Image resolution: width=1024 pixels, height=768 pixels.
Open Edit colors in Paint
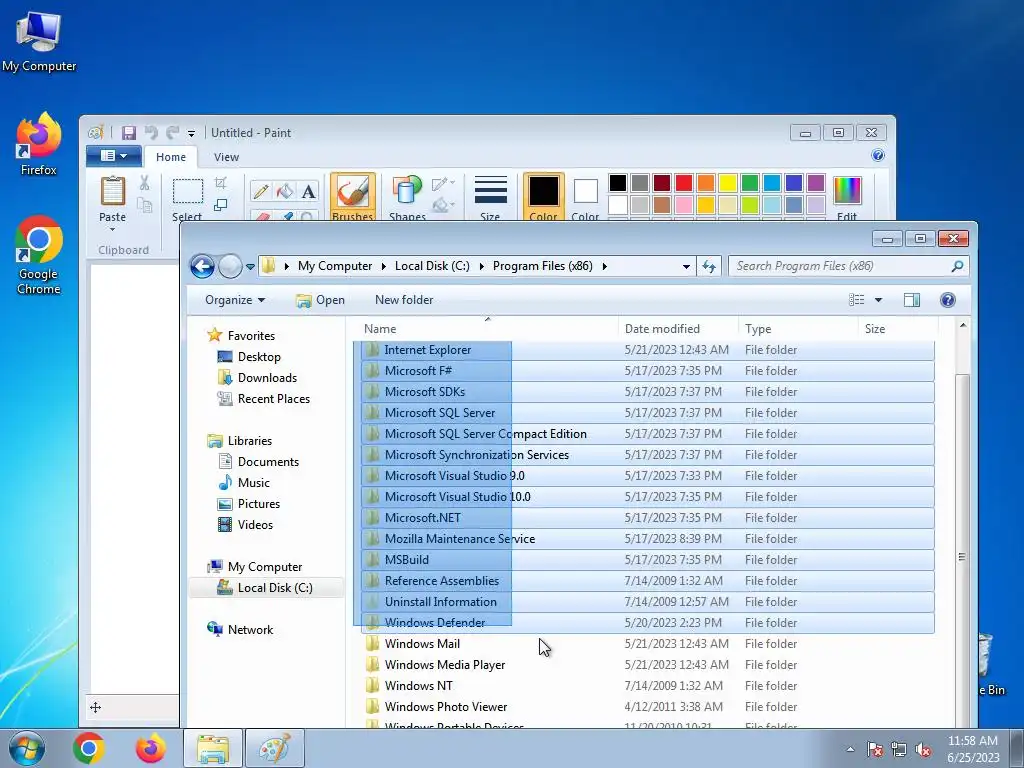tap(847, 198)
